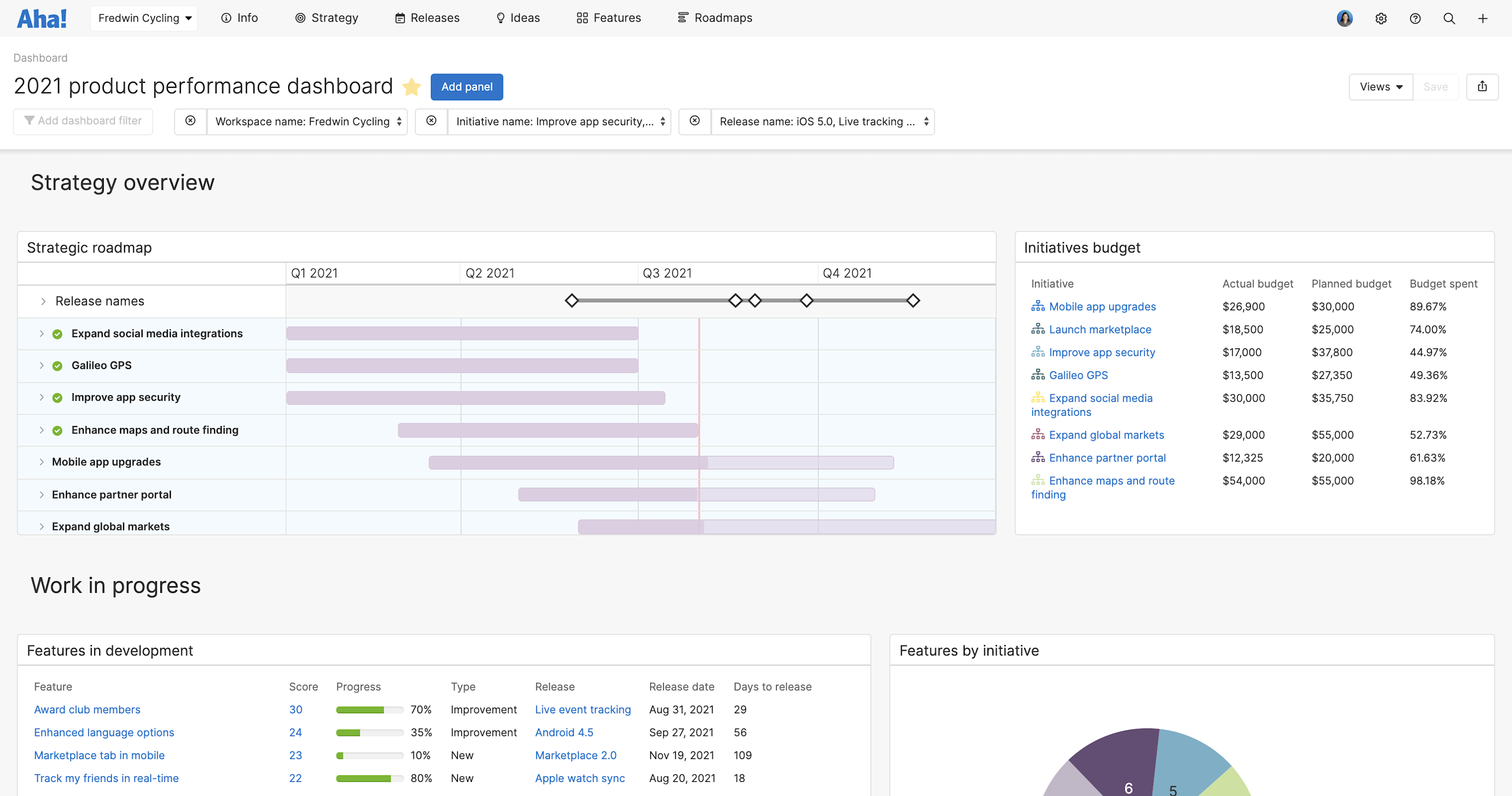
Task: Open search with the magnifier icon
Action: pyautogui.click(x=1448, y=18)
